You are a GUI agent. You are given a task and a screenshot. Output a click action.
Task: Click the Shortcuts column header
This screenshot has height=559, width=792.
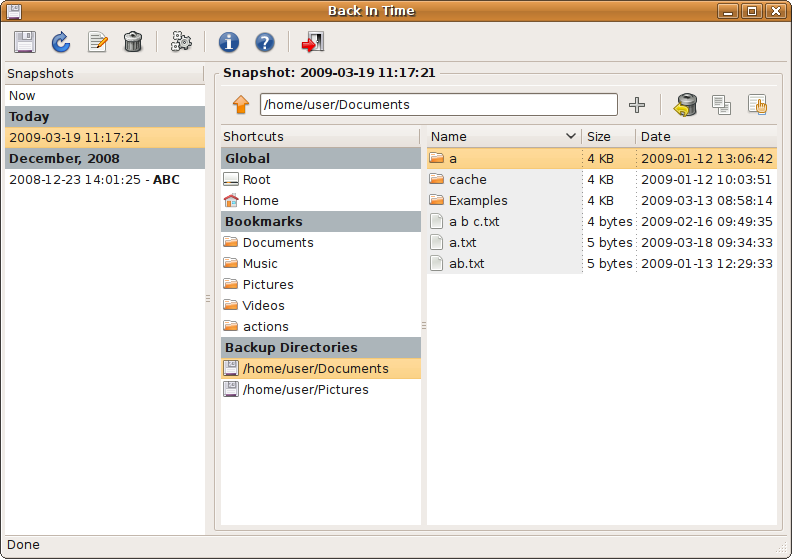320,136
